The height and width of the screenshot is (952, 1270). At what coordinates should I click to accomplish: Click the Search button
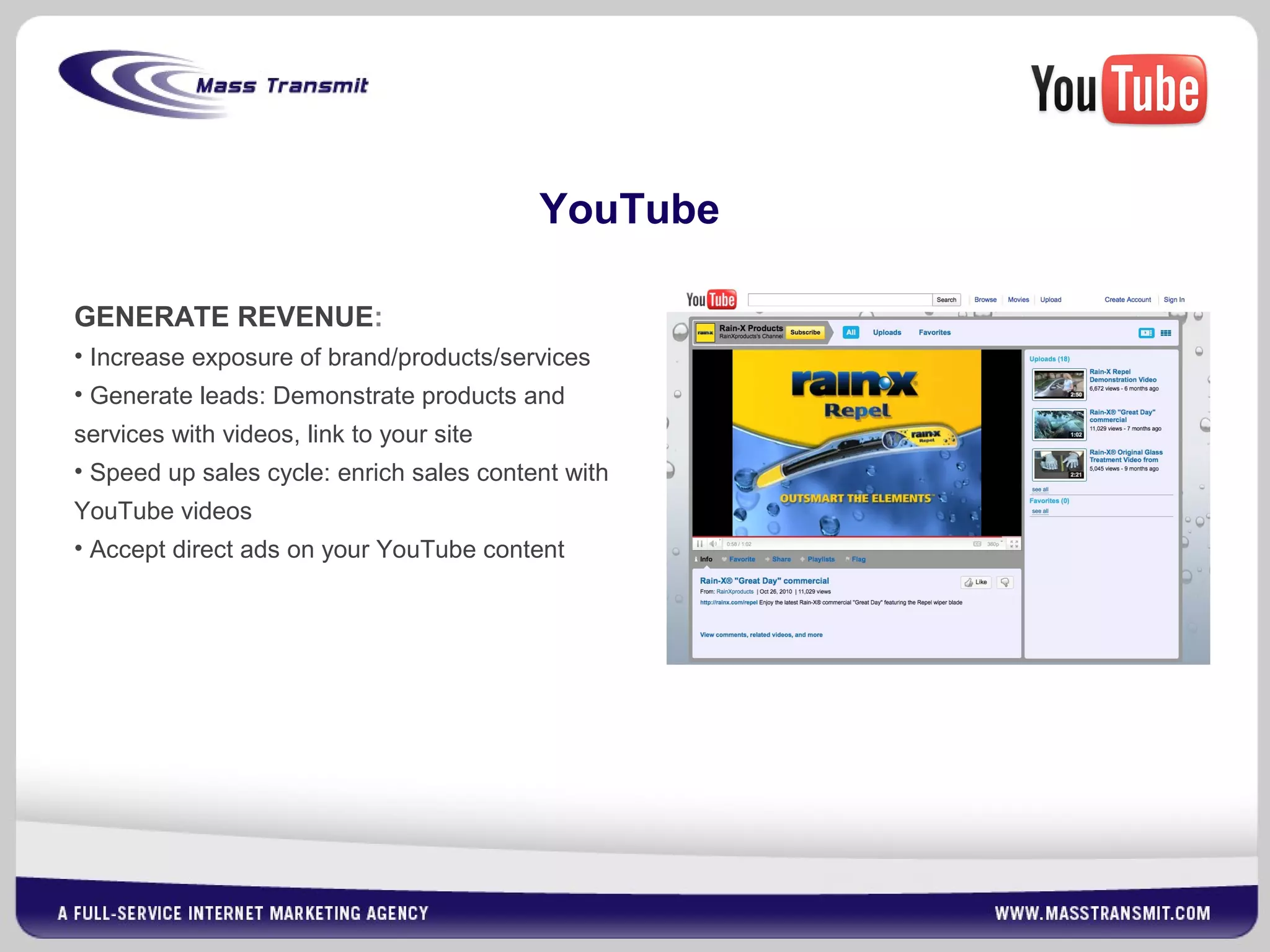point(946,300)
